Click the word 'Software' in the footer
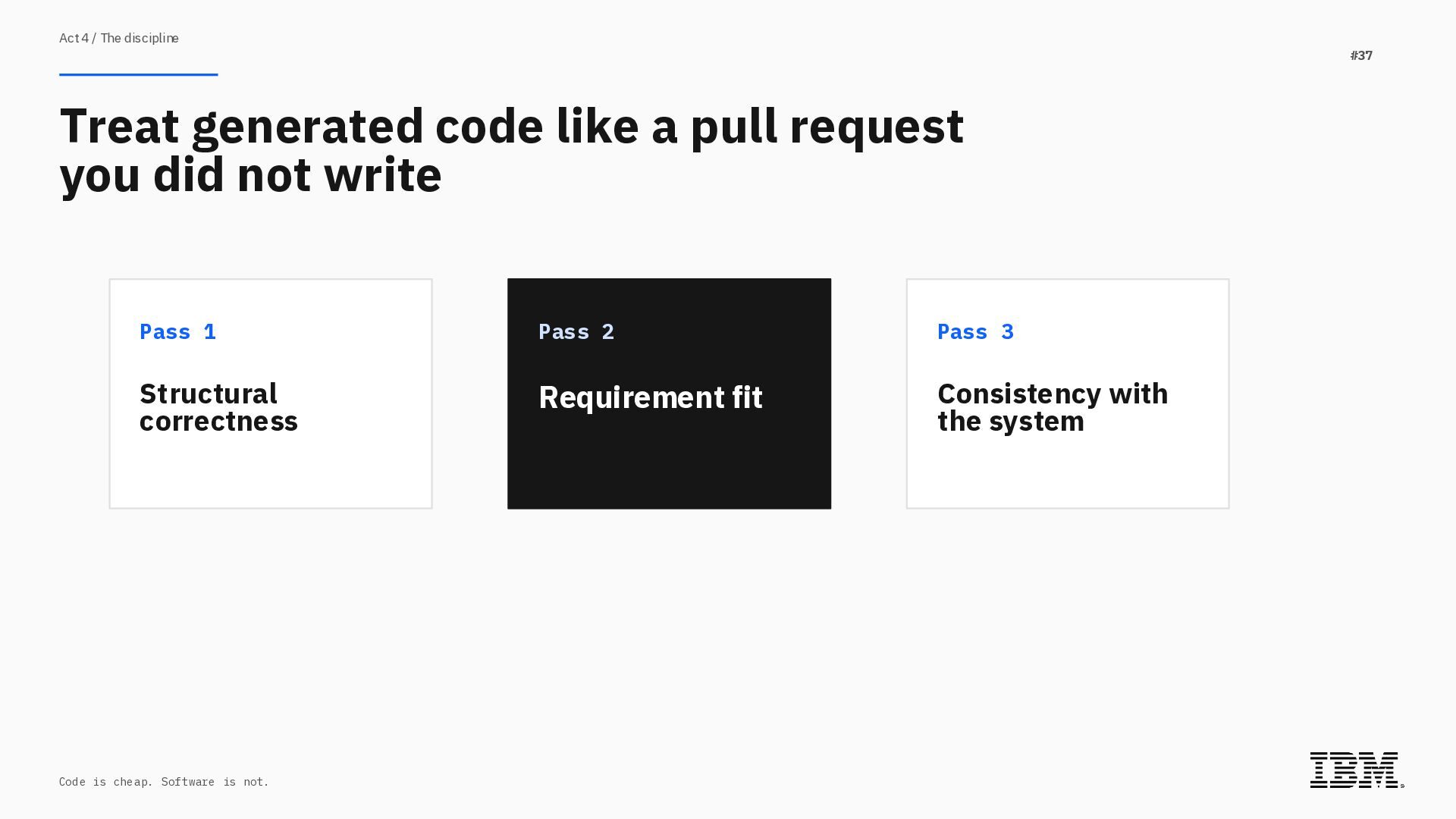 (x=187, y=782)
